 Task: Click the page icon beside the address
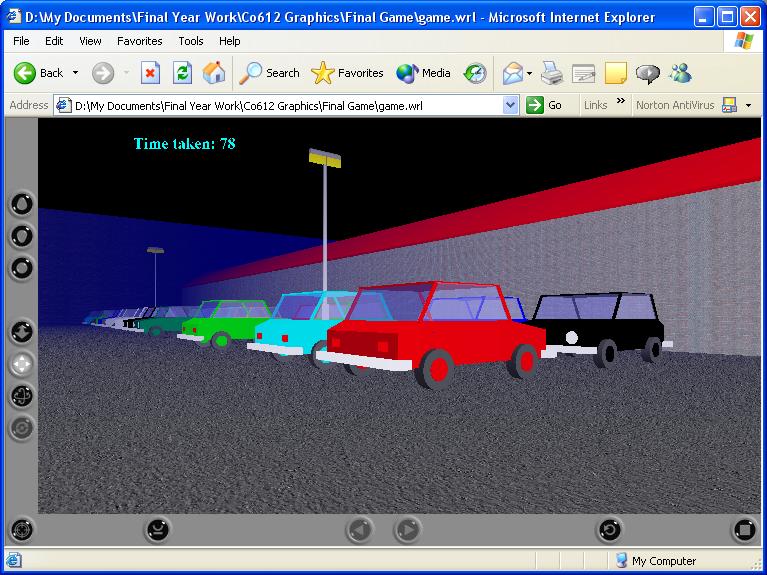64,105
